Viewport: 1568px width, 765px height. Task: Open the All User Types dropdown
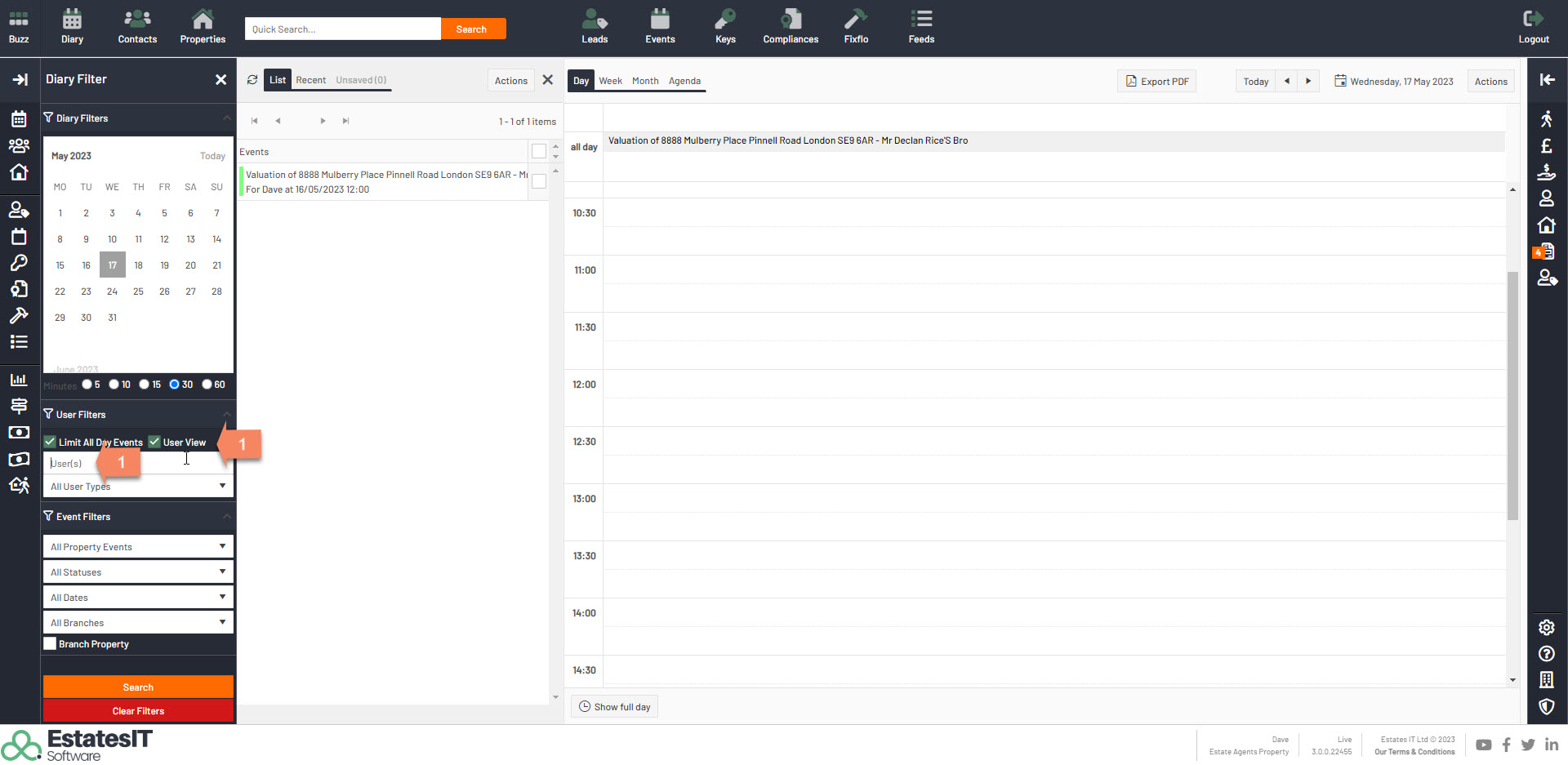click(x=138, y=487)
